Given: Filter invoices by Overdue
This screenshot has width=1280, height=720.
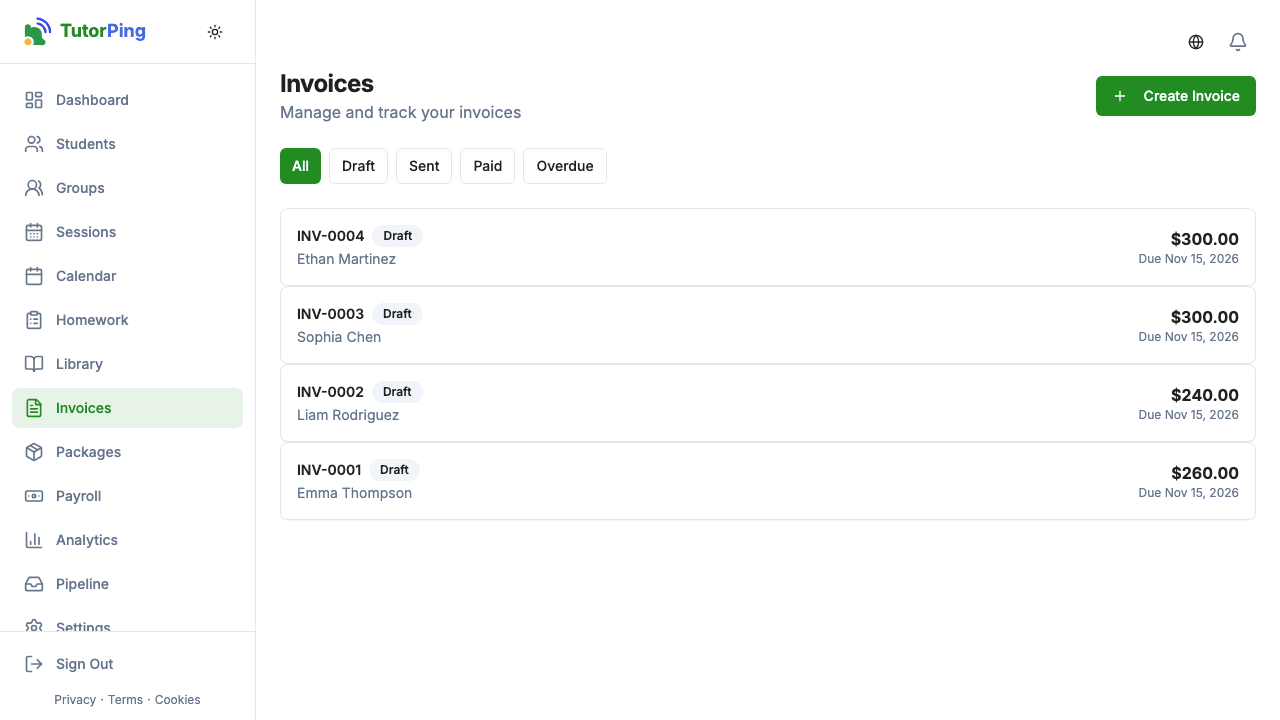Looking at the screenshot, I should pyautogui.click(x=565, y=166).
